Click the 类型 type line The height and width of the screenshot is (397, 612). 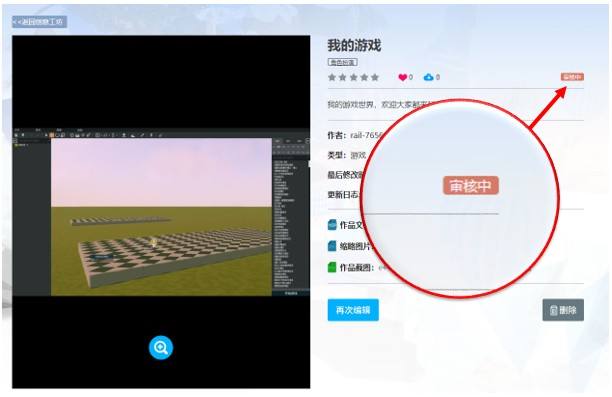tap(347, 155)
